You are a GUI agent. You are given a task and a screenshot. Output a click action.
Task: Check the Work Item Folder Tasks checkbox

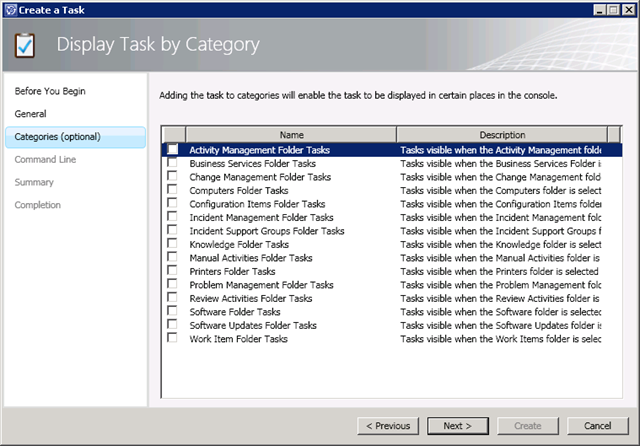tap(173, 339)
